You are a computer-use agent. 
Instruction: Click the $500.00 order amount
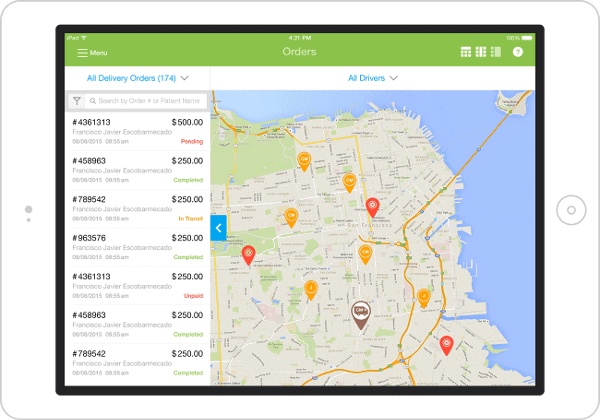(x=187, y=122)
